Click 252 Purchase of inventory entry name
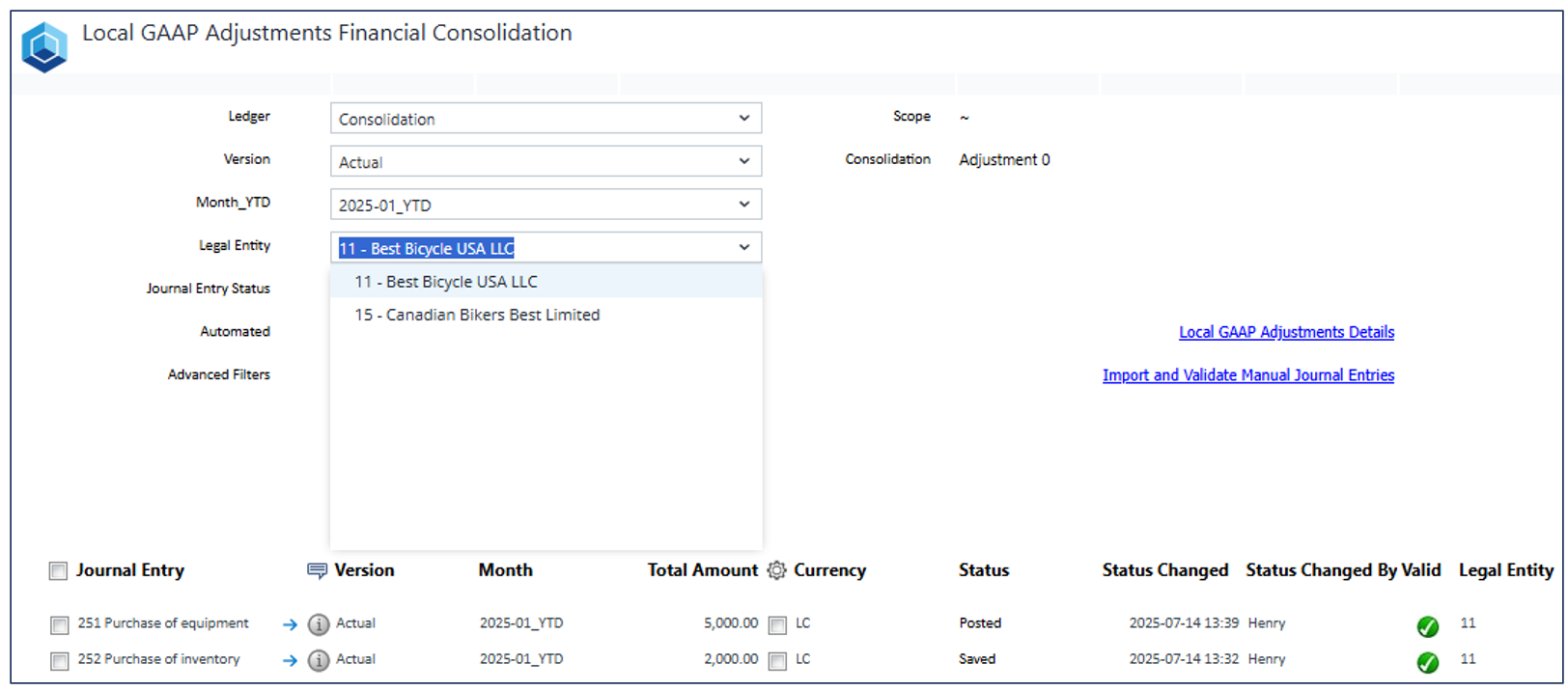The width and height of the screenshot is (1568, 691). pyautogui.click(x=158, y=659)
